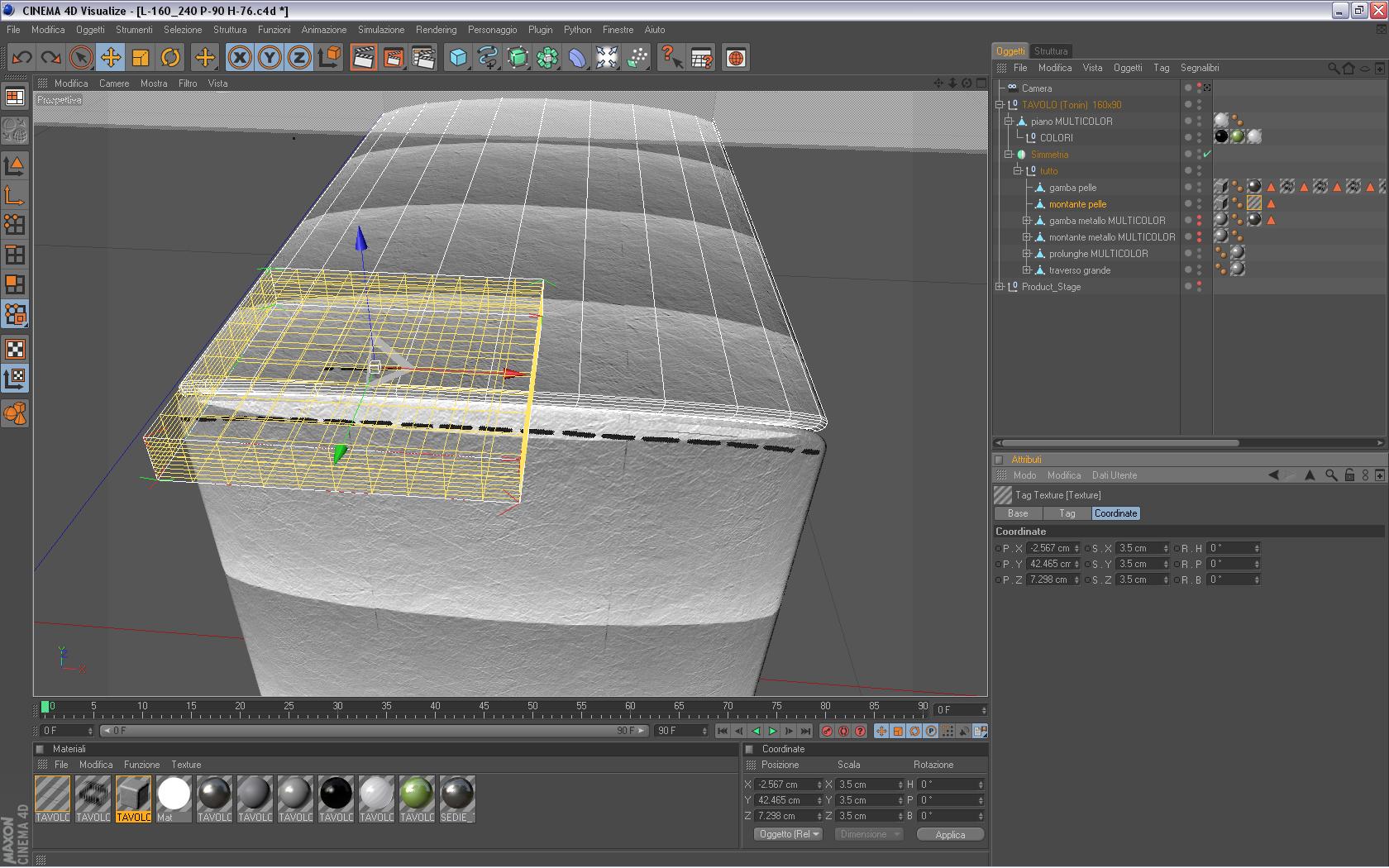Open the Oggetto (Rel) dropdown
The height and width of the screenshot is (868, 1389).
[789, 834]
